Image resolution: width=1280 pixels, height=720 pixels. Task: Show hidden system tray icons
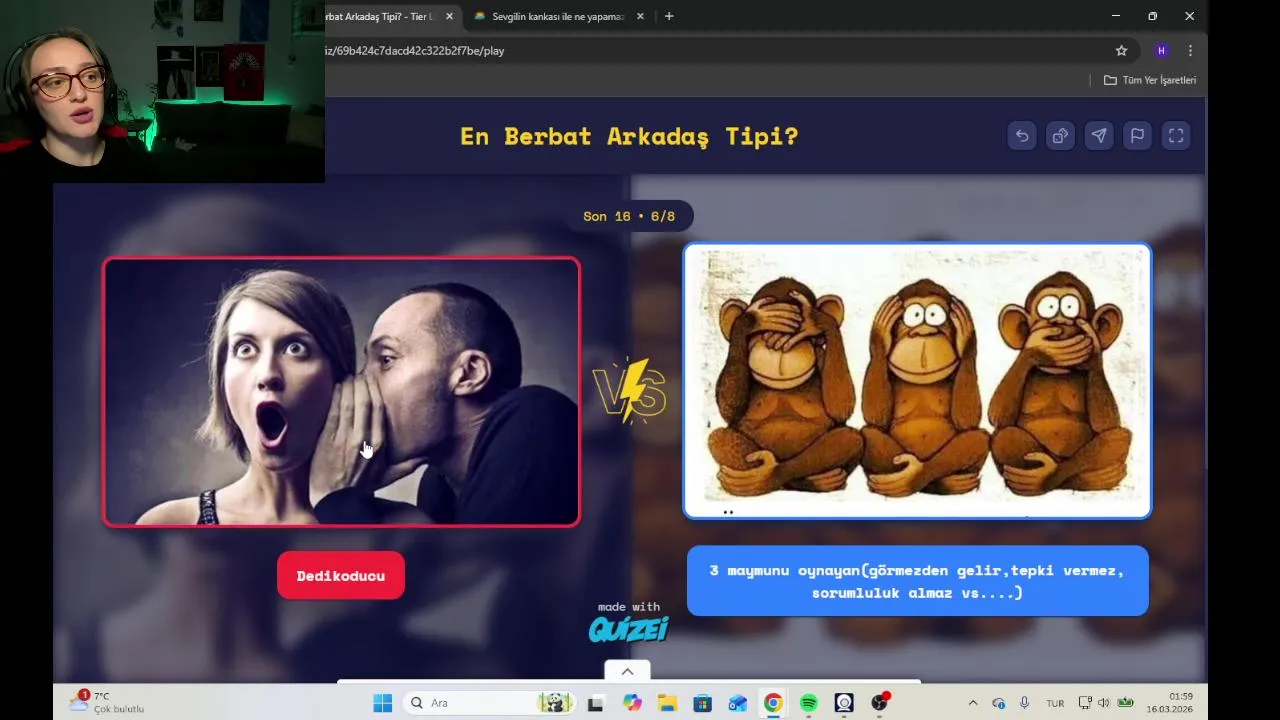pyautogui.click(x=973, y=703)
